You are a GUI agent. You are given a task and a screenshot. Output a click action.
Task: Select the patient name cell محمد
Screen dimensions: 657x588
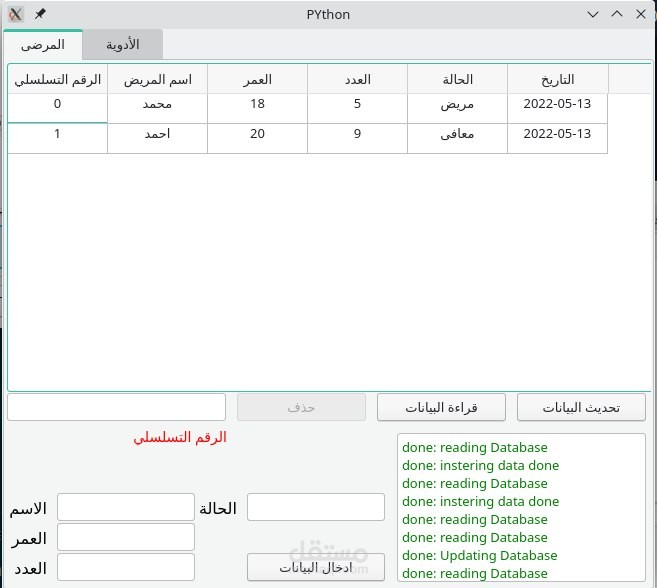(x=158, y=108)
